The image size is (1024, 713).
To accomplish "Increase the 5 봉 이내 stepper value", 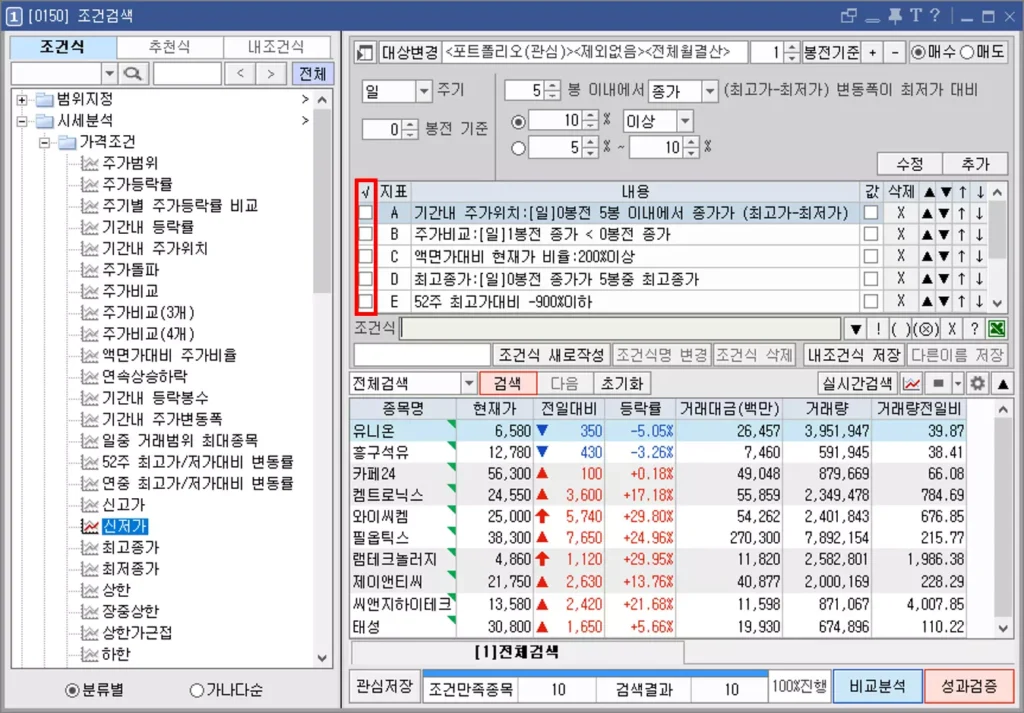I will click(x=553, y=86).
